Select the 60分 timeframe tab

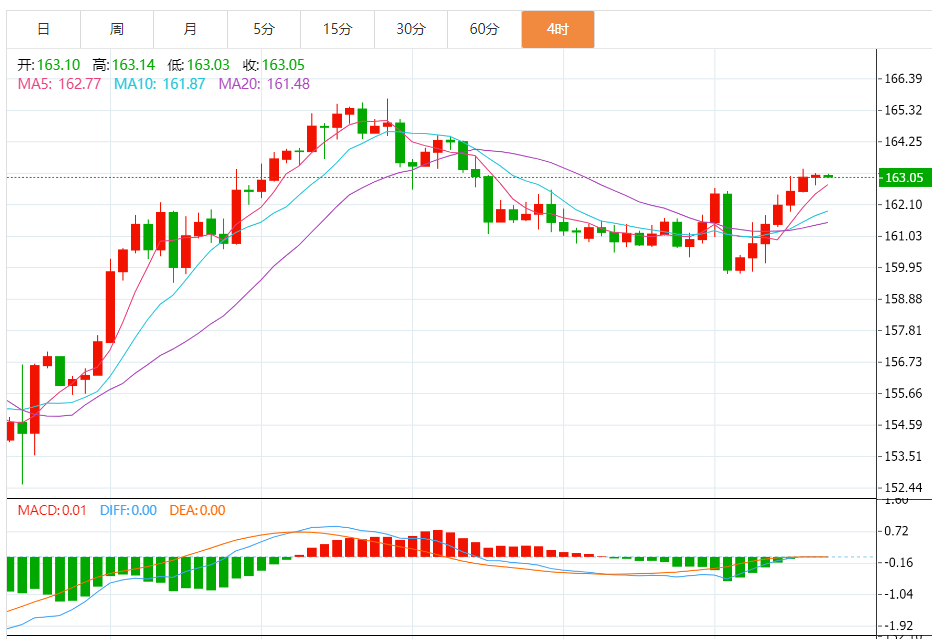484,29
